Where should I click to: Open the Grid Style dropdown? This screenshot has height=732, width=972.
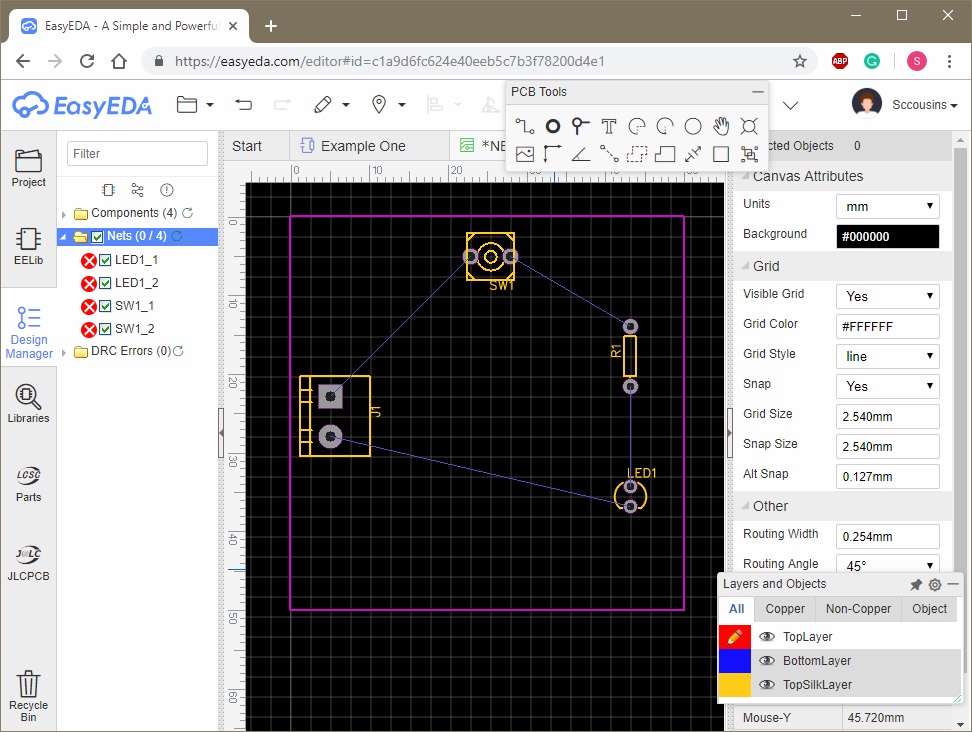click(887, 356)
